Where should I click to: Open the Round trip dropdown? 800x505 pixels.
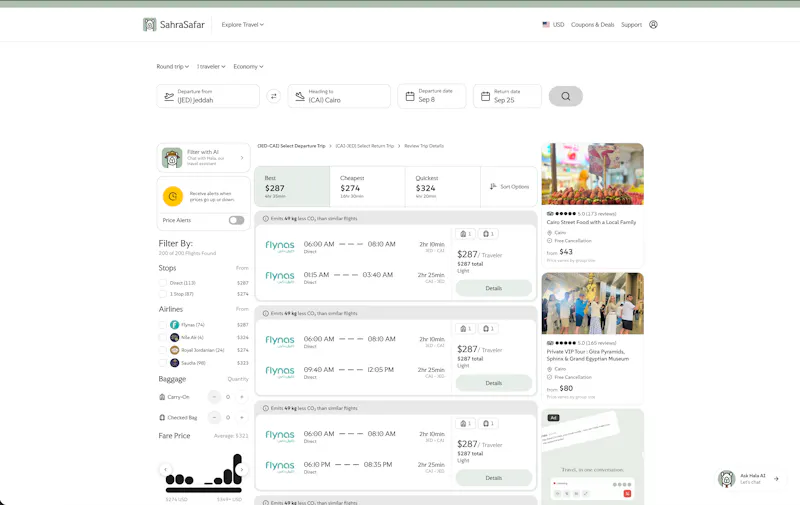(172, 66)
